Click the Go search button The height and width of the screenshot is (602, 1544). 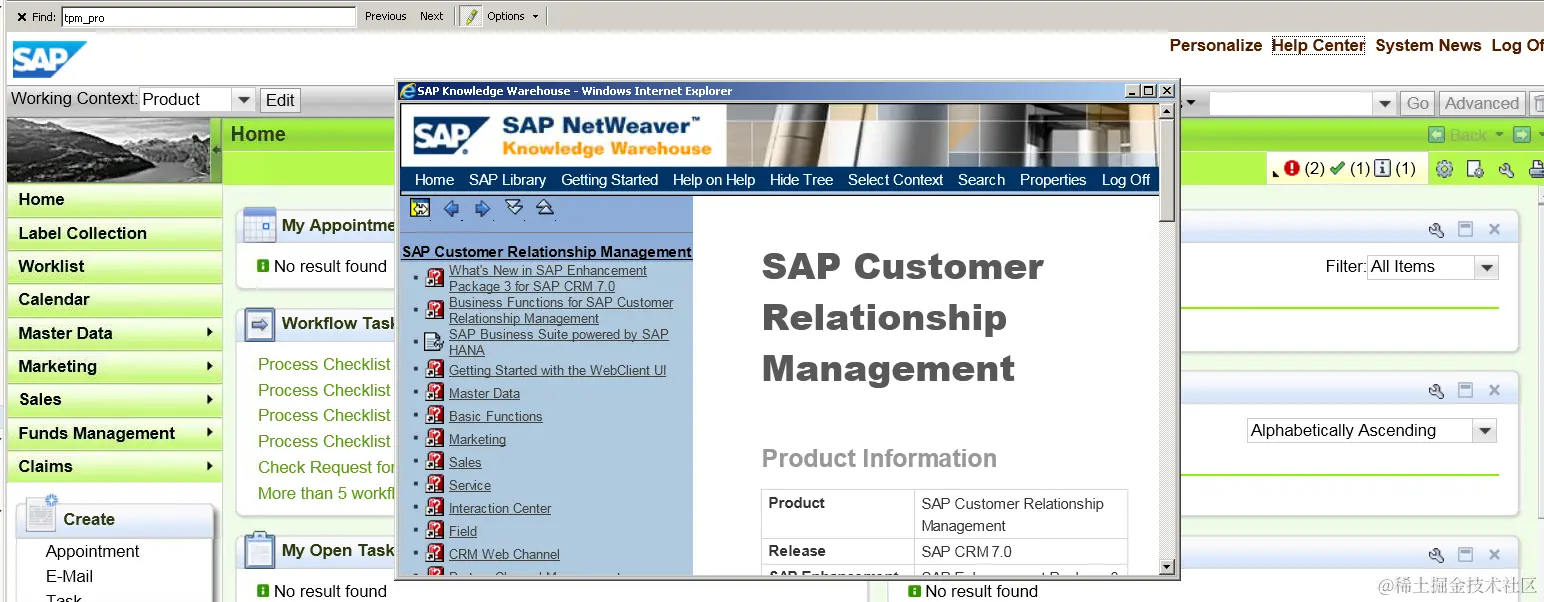pos(1418,103)
